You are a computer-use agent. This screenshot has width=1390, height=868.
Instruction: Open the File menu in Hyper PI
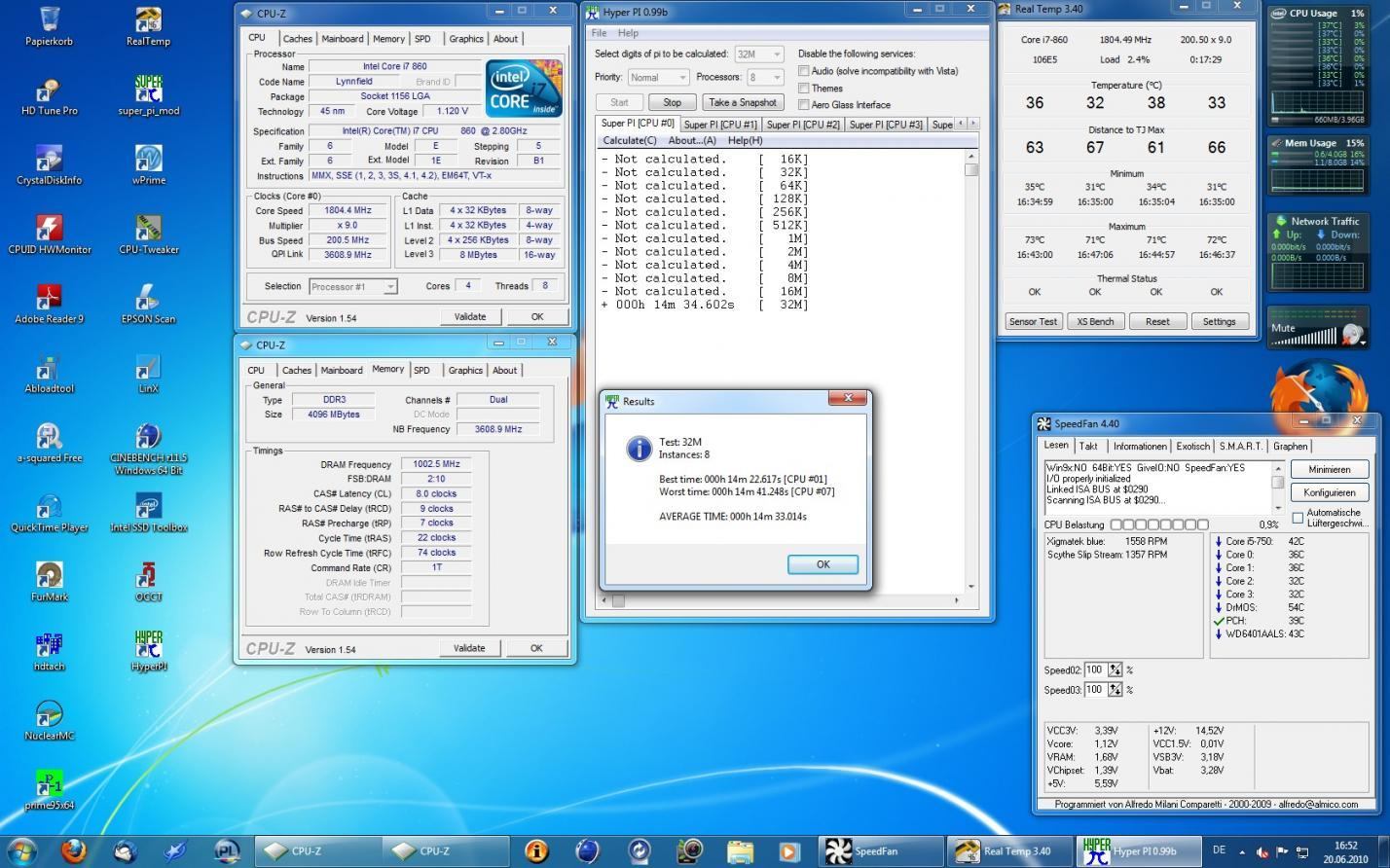599,33
